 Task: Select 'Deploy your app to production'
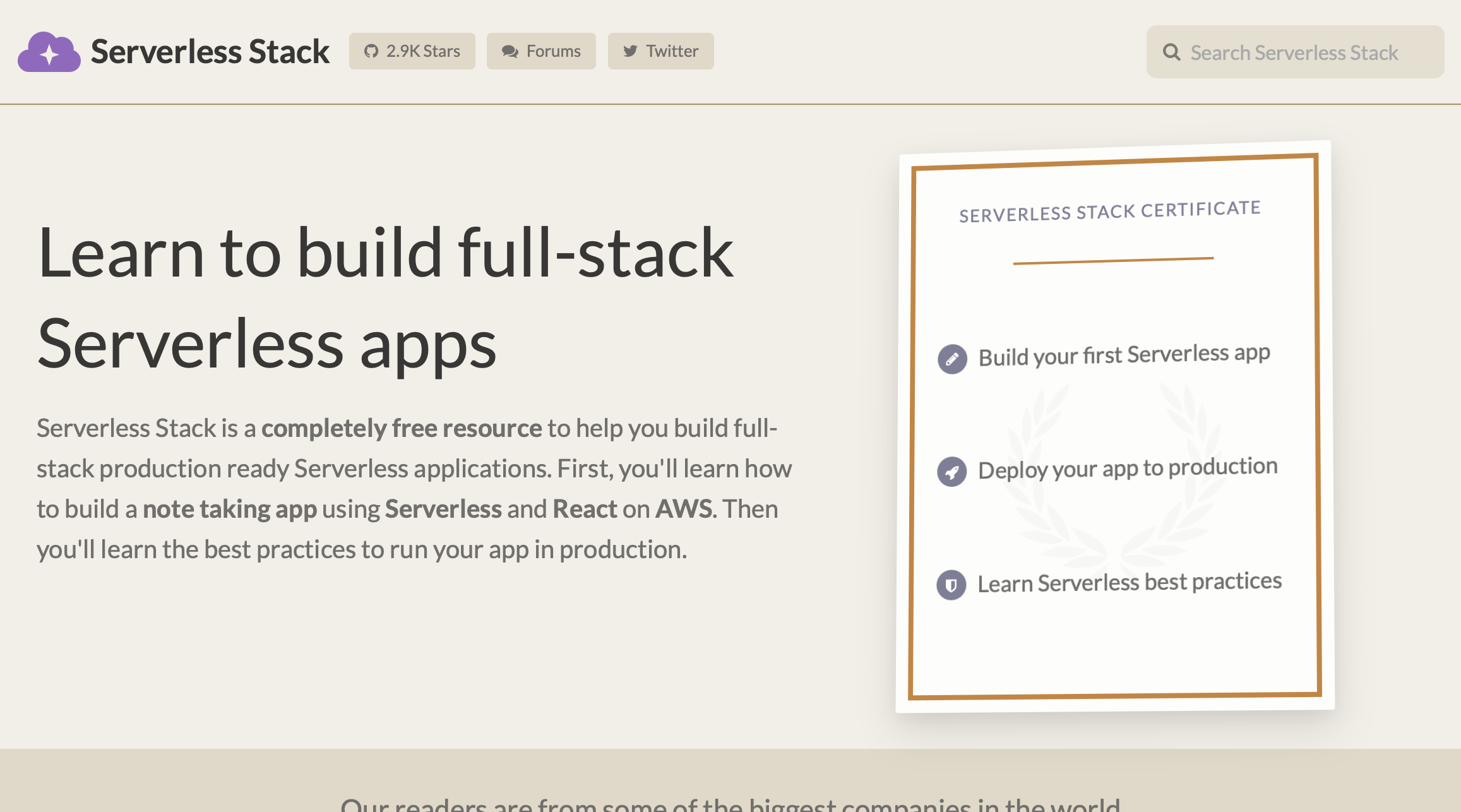pyautogui.click(x=1128, y=469)
